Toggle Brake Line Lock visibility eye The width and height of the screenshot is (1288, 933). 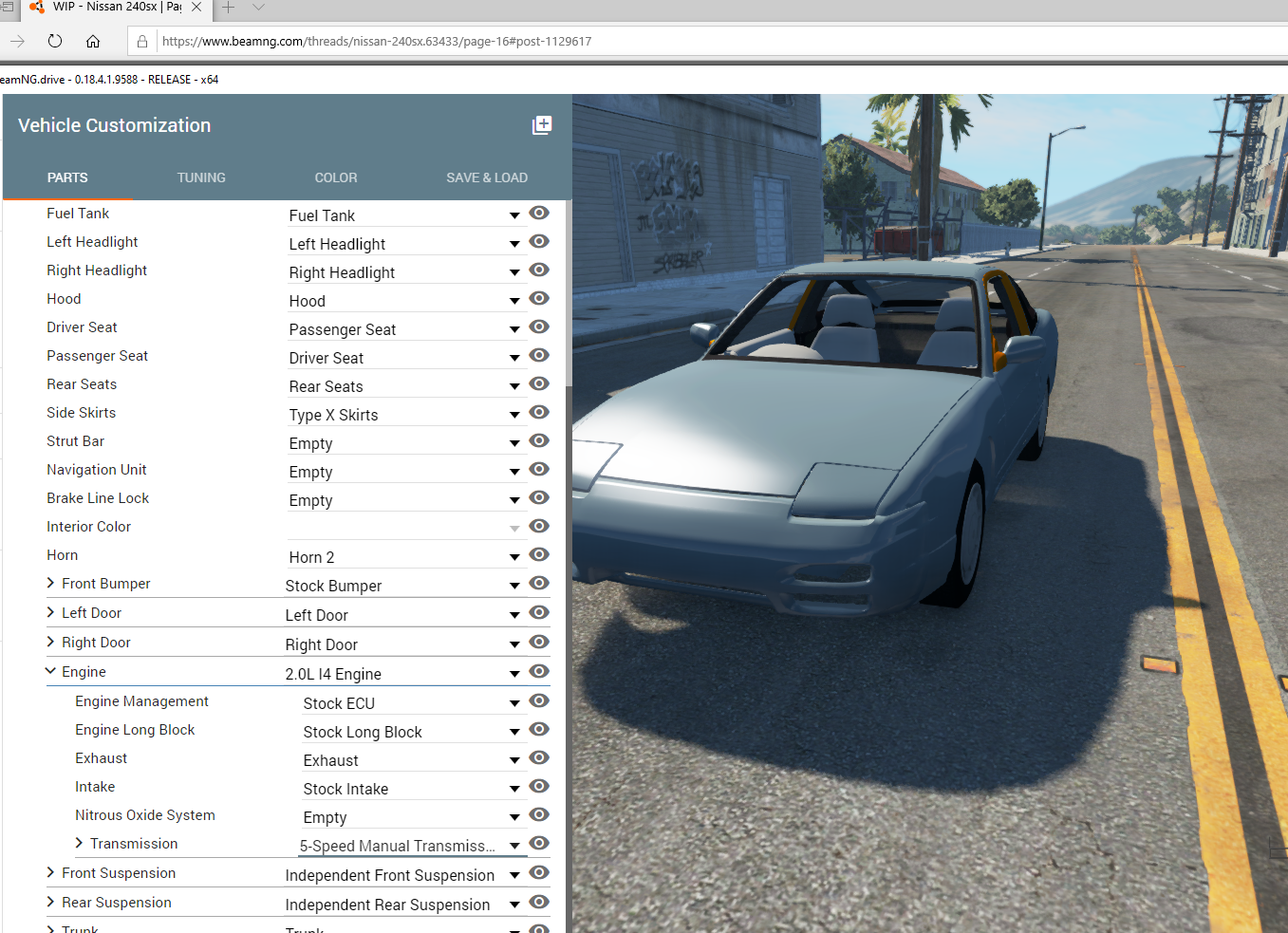pos(539,498)
